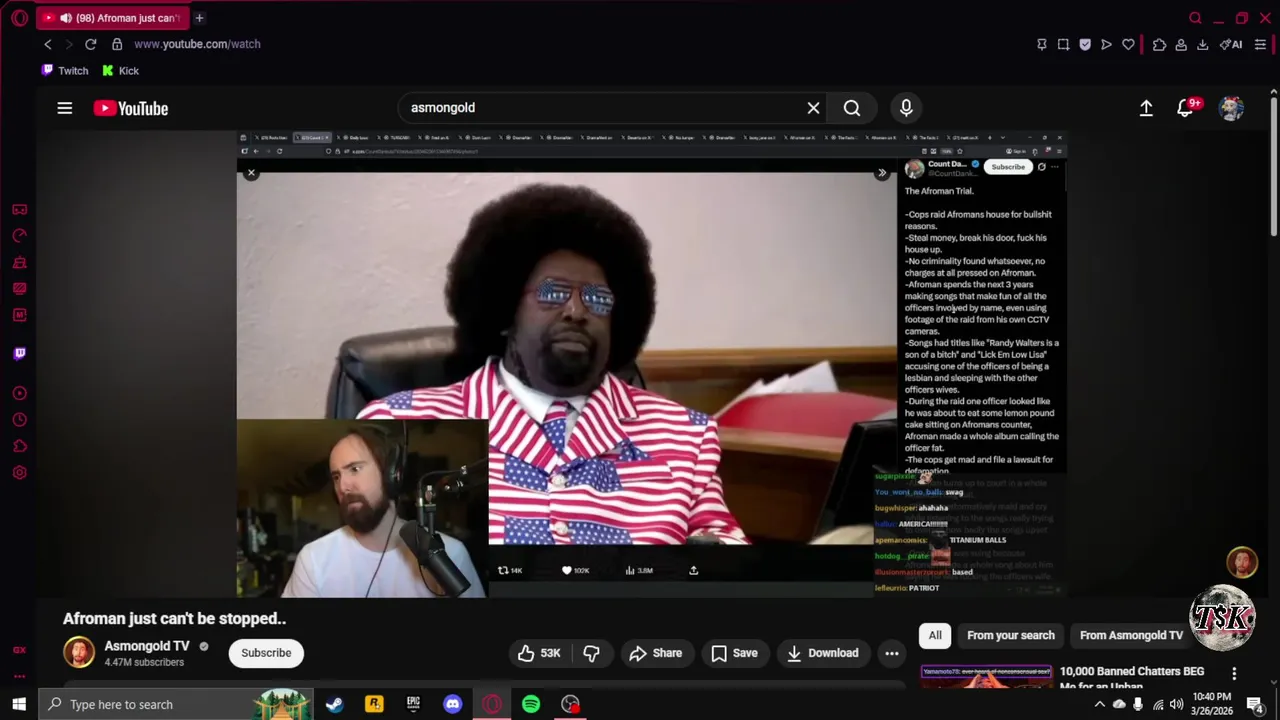The width and height of the screenshot is (1280, 720).
Task: Open Asmongold TV channel avatar
Action: (78, 653)
